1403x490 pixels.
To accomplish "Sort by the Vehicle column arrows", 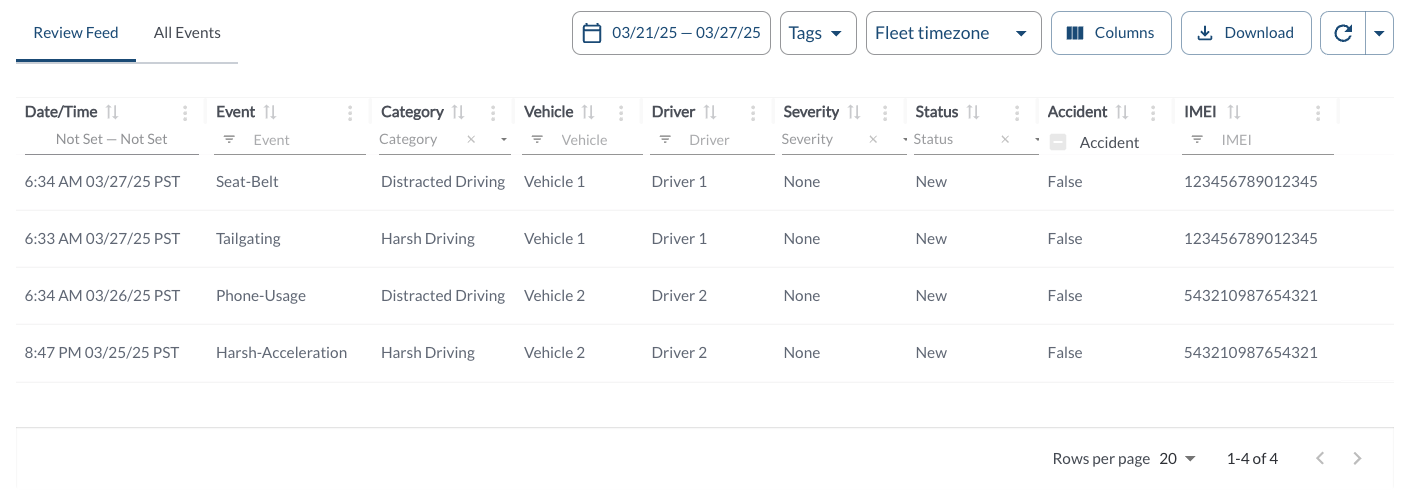I will (588, 112).
